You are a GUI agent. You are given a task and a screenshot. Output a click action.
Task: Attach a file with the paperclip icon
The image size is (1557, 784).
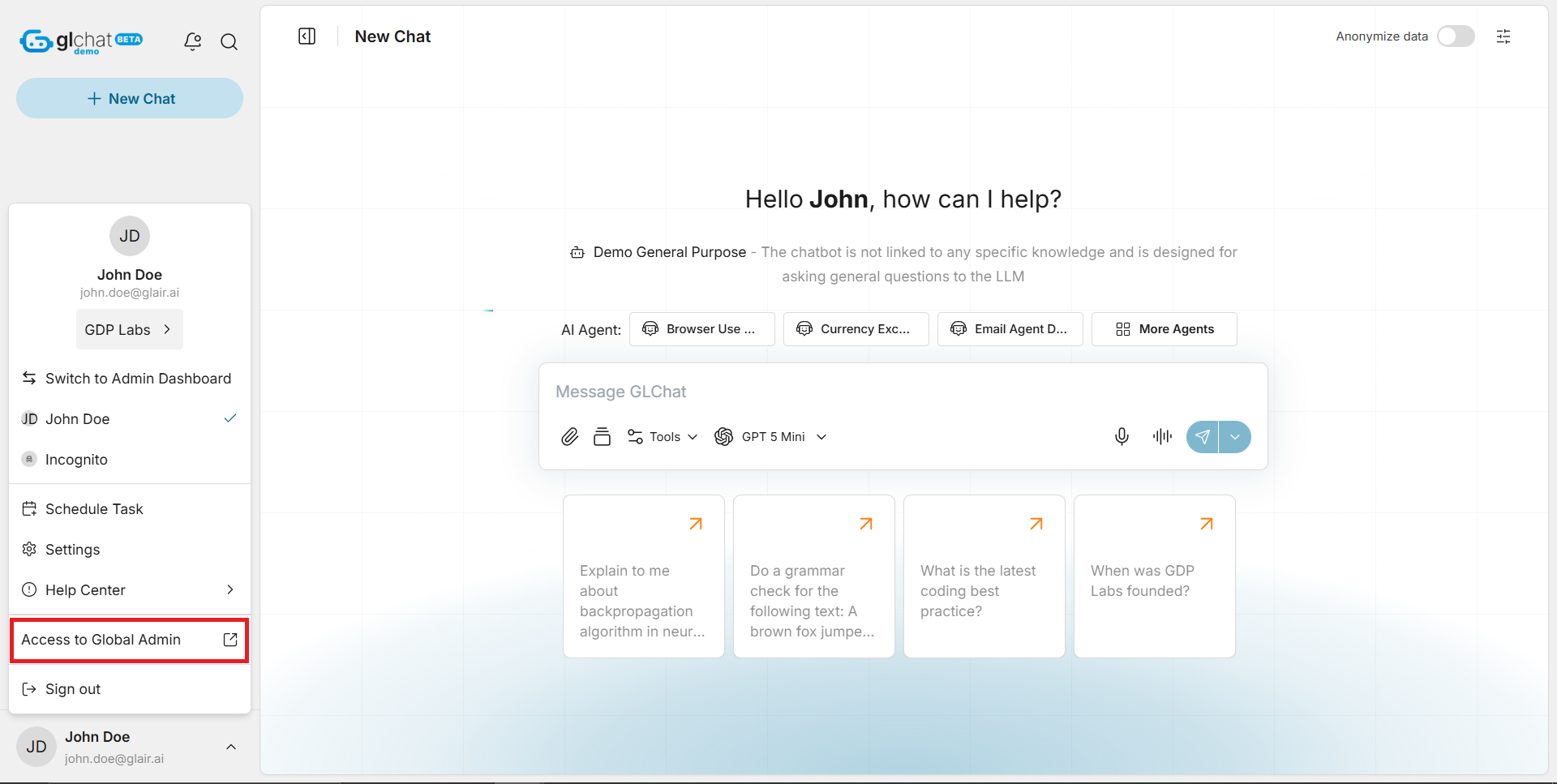[570, 437]
